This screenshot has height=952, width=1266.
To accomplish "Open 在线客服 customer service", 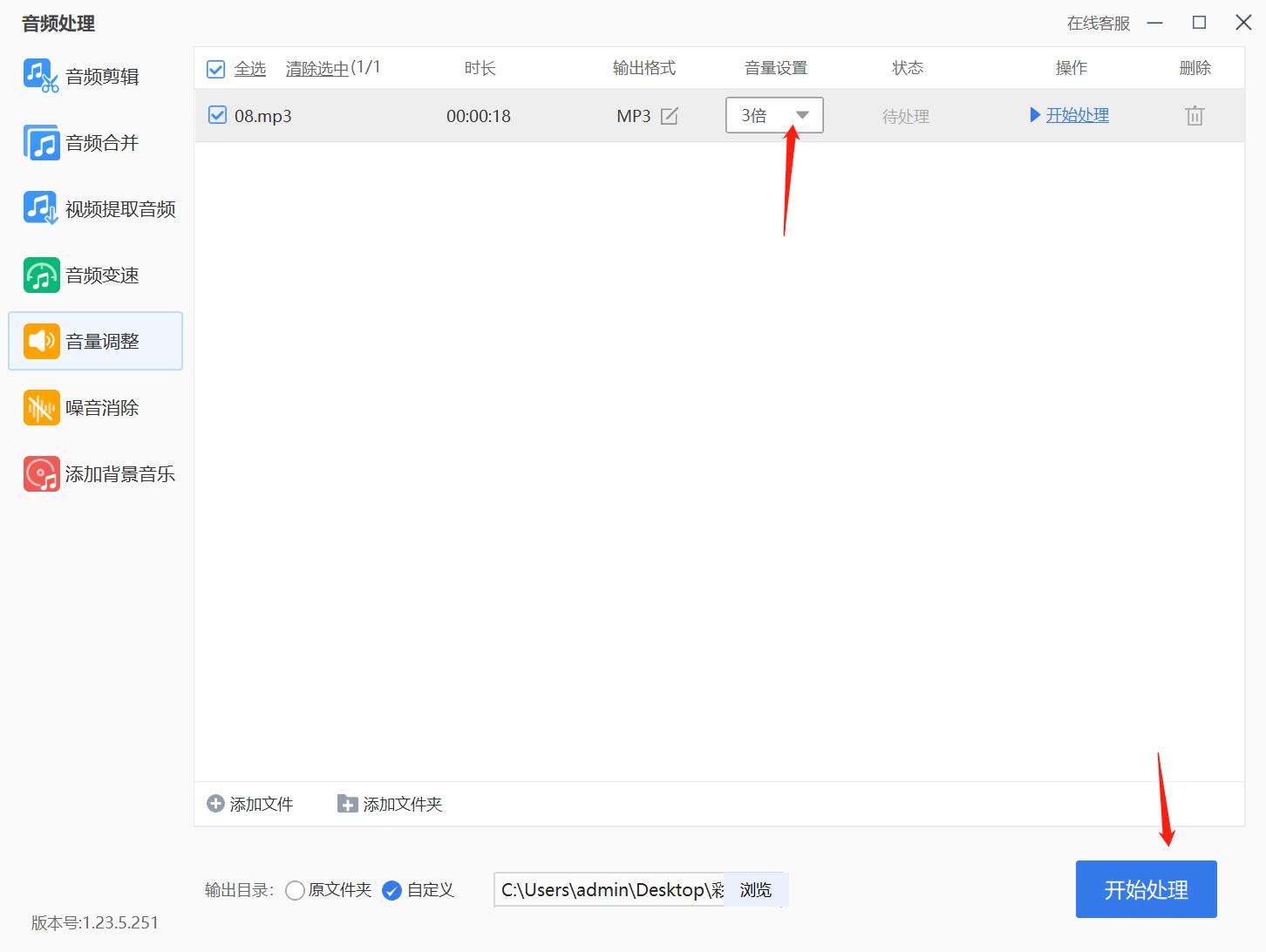I will coord(1097,24).
